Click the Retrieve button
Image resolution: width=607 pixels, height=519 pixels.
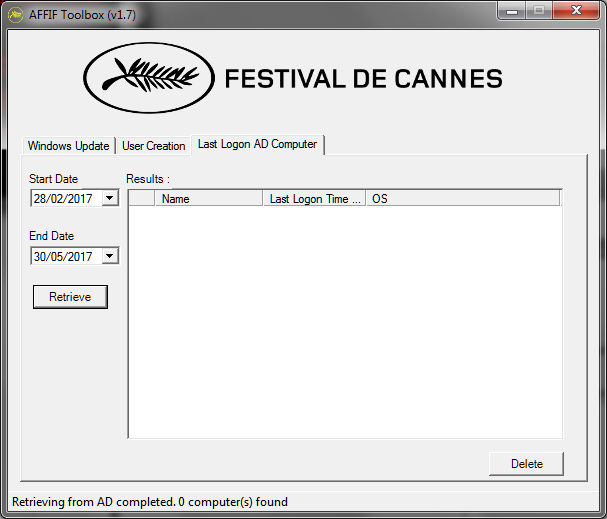tap(70, 297)
